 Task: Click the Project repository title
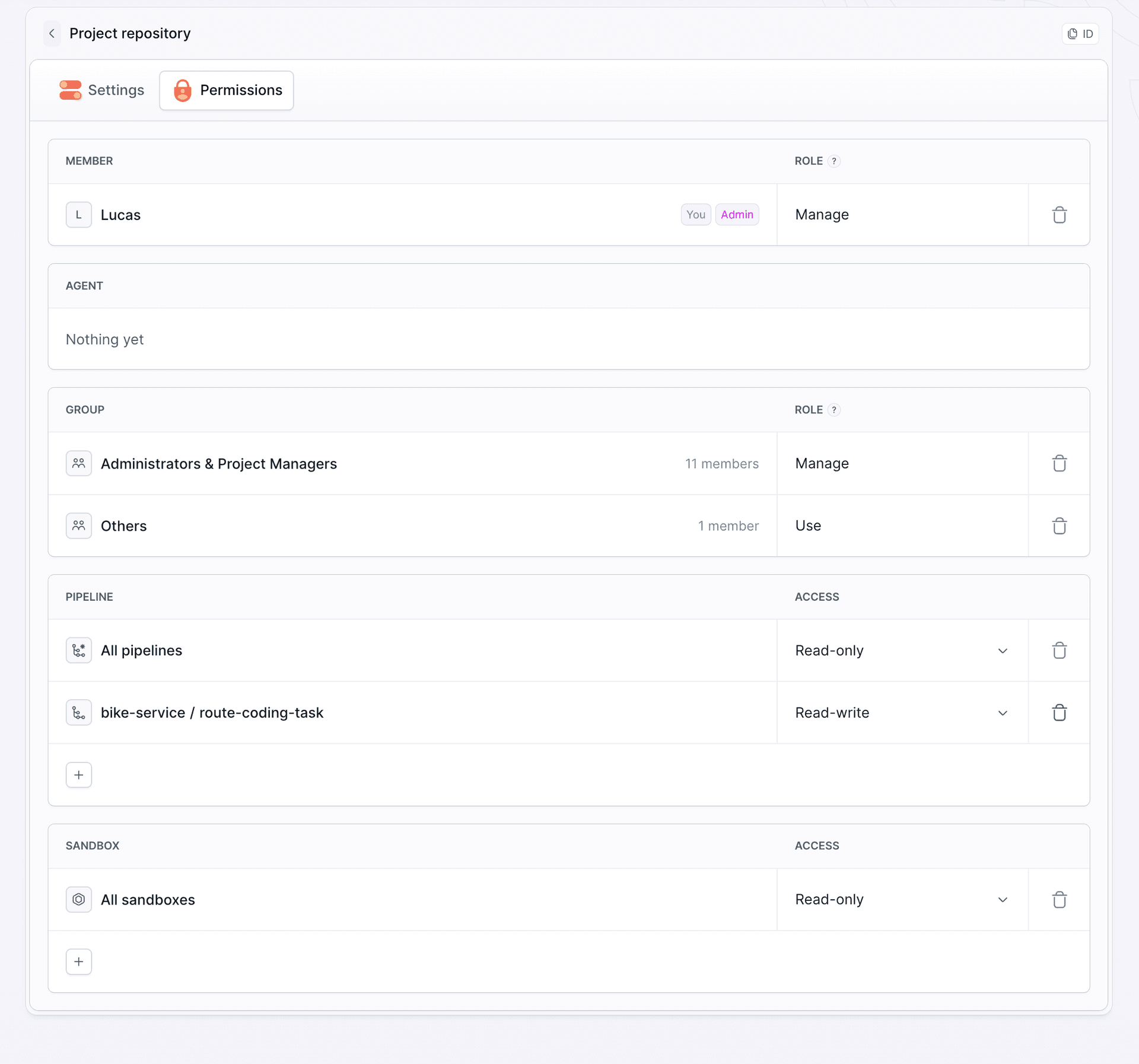(x=130, y=34)
